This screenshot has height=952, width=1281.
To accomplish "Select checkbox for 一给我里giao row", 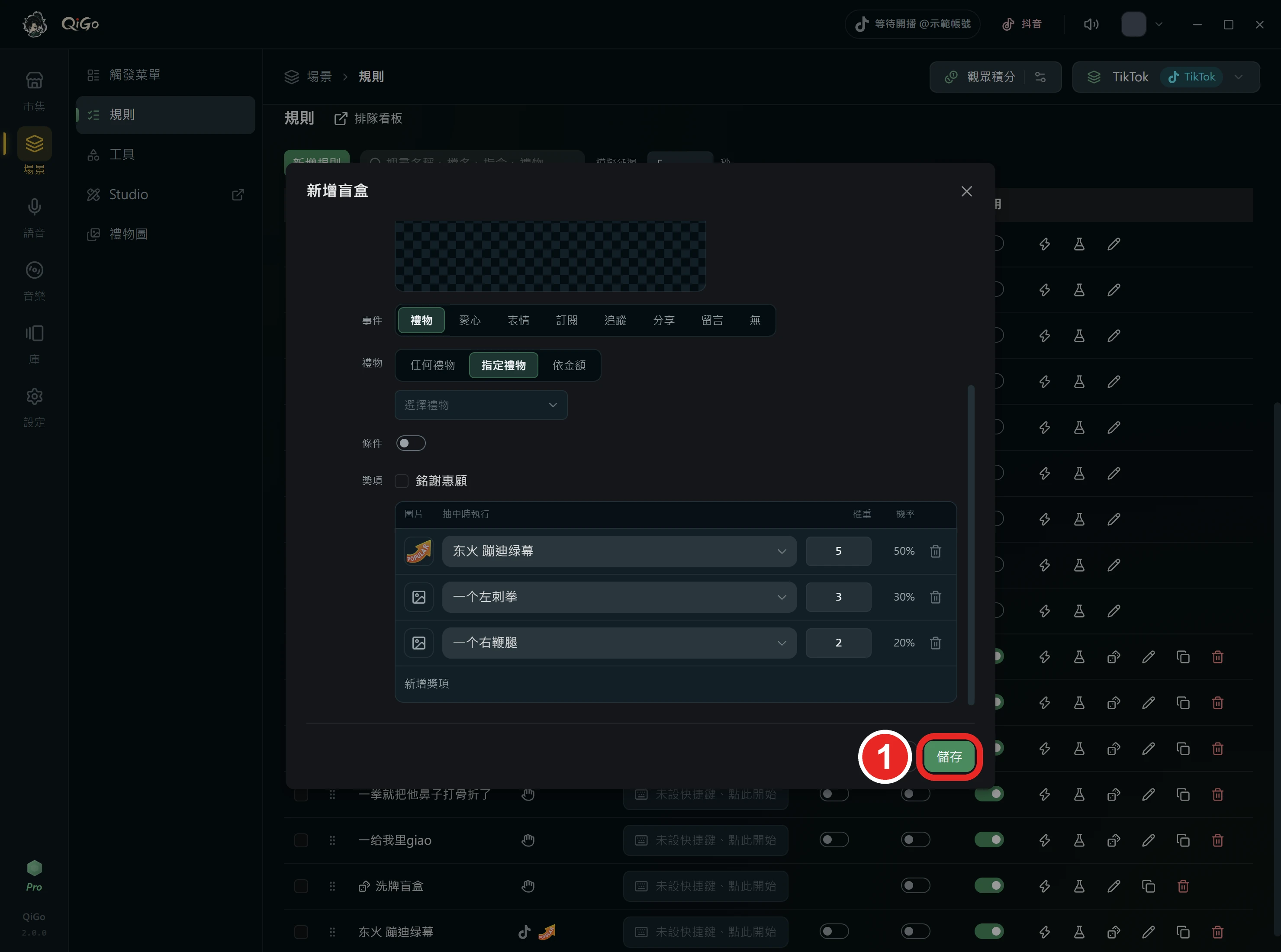I will pos(301,840).
